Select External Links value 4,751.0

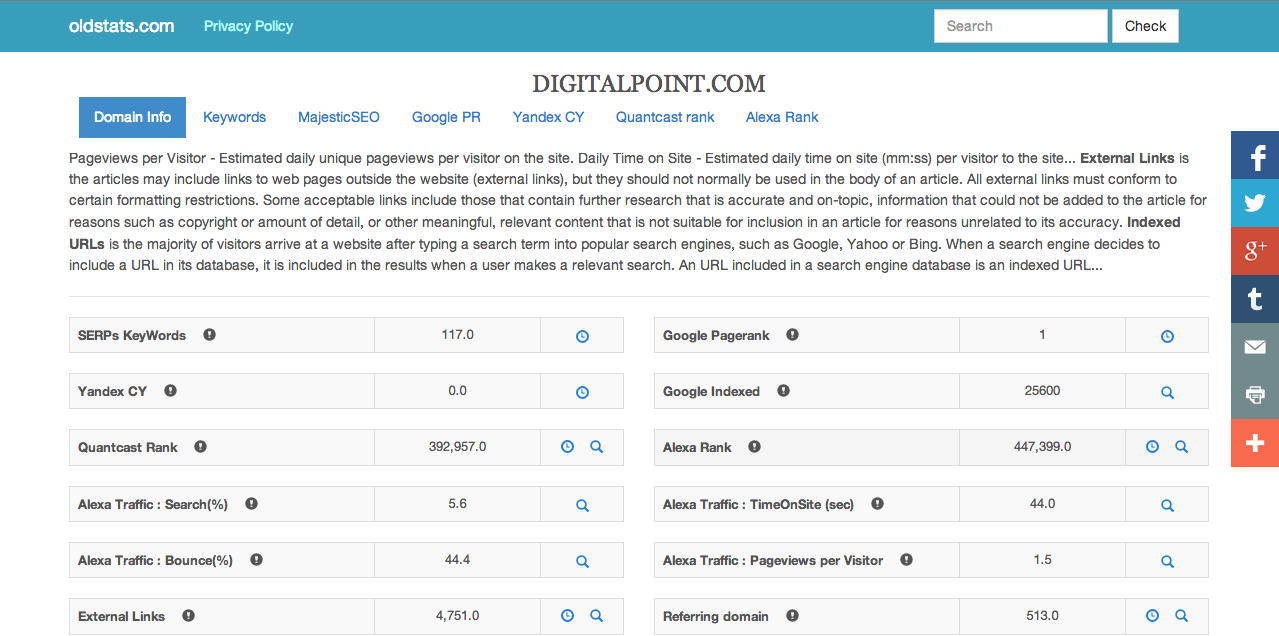457,616
